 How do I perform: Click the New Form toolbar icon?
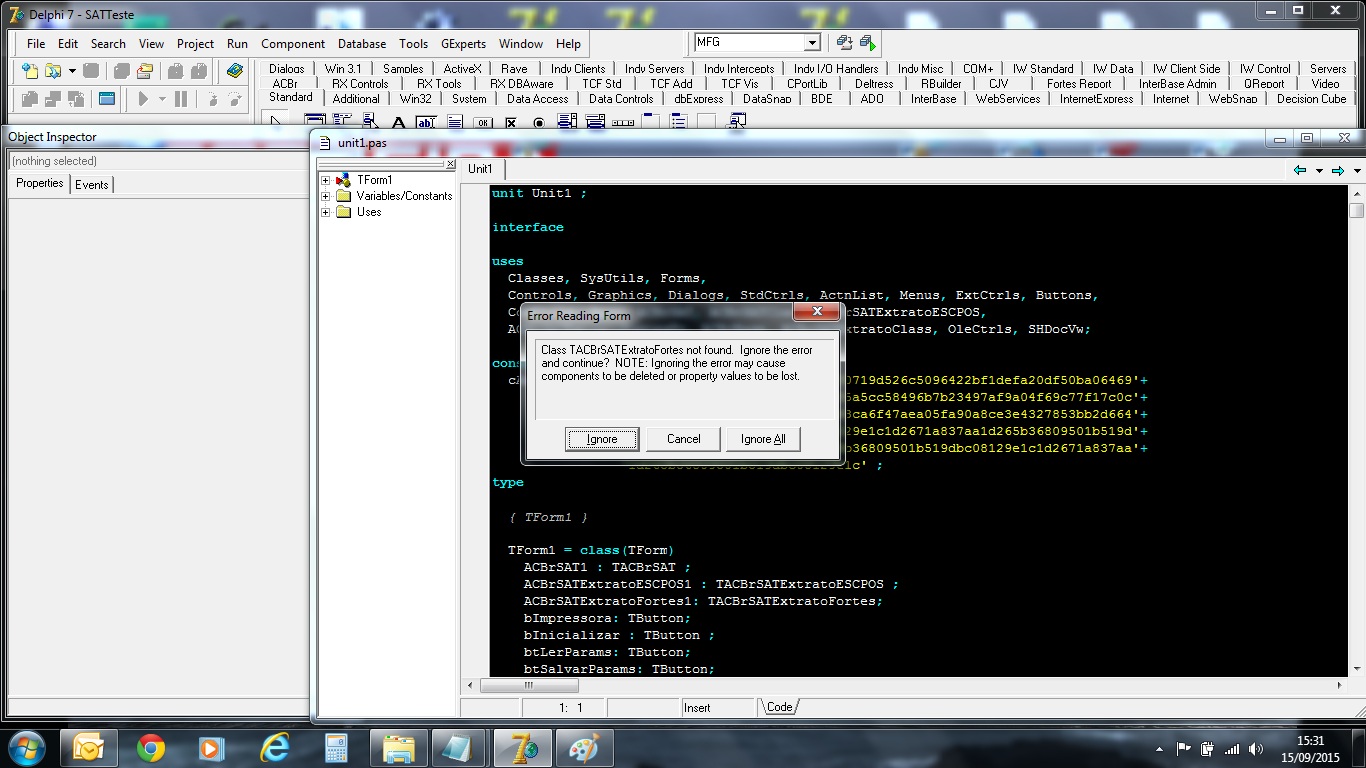coord(107,99)
